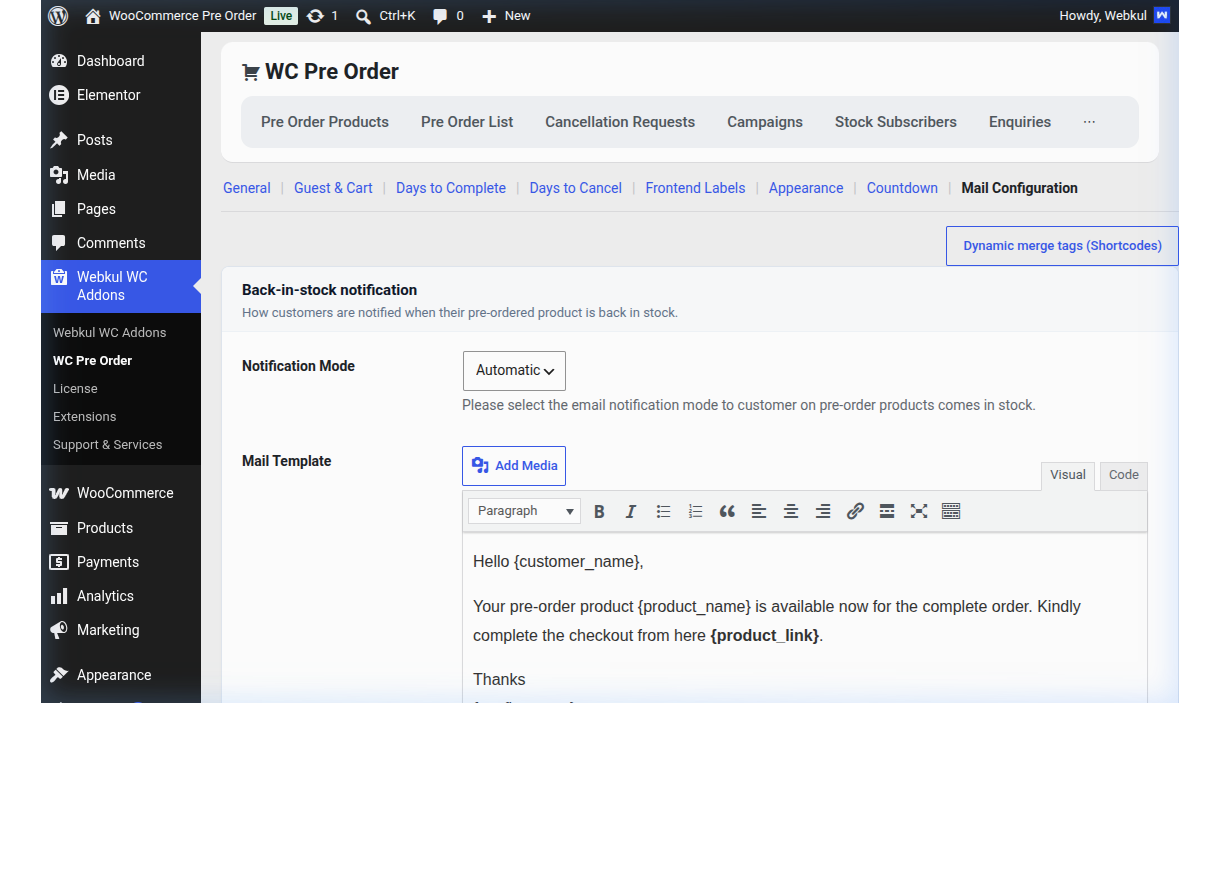Click the Live status badge
1220x880 pixels.
click(281, 16)
